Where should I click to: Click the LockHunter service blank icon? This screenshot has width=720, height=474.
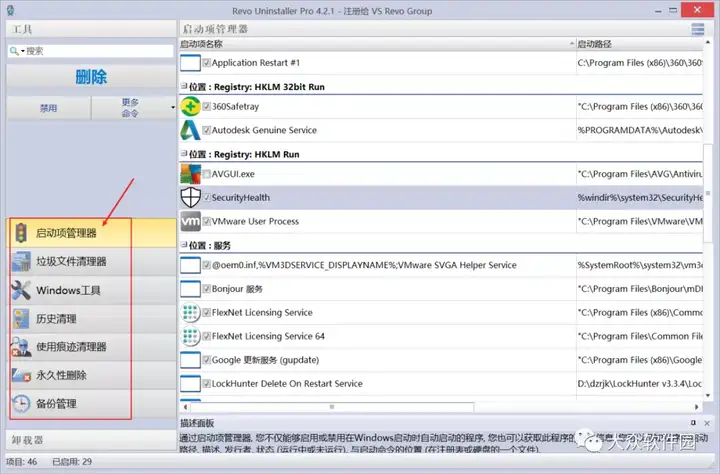coord(190,384)
